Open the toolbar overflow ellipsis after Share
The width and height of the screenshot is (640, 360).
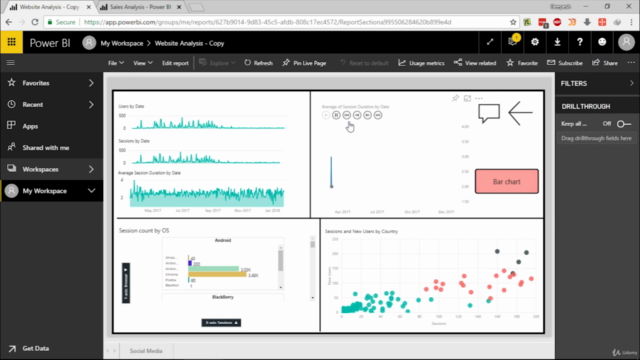(x=631, y=63)
